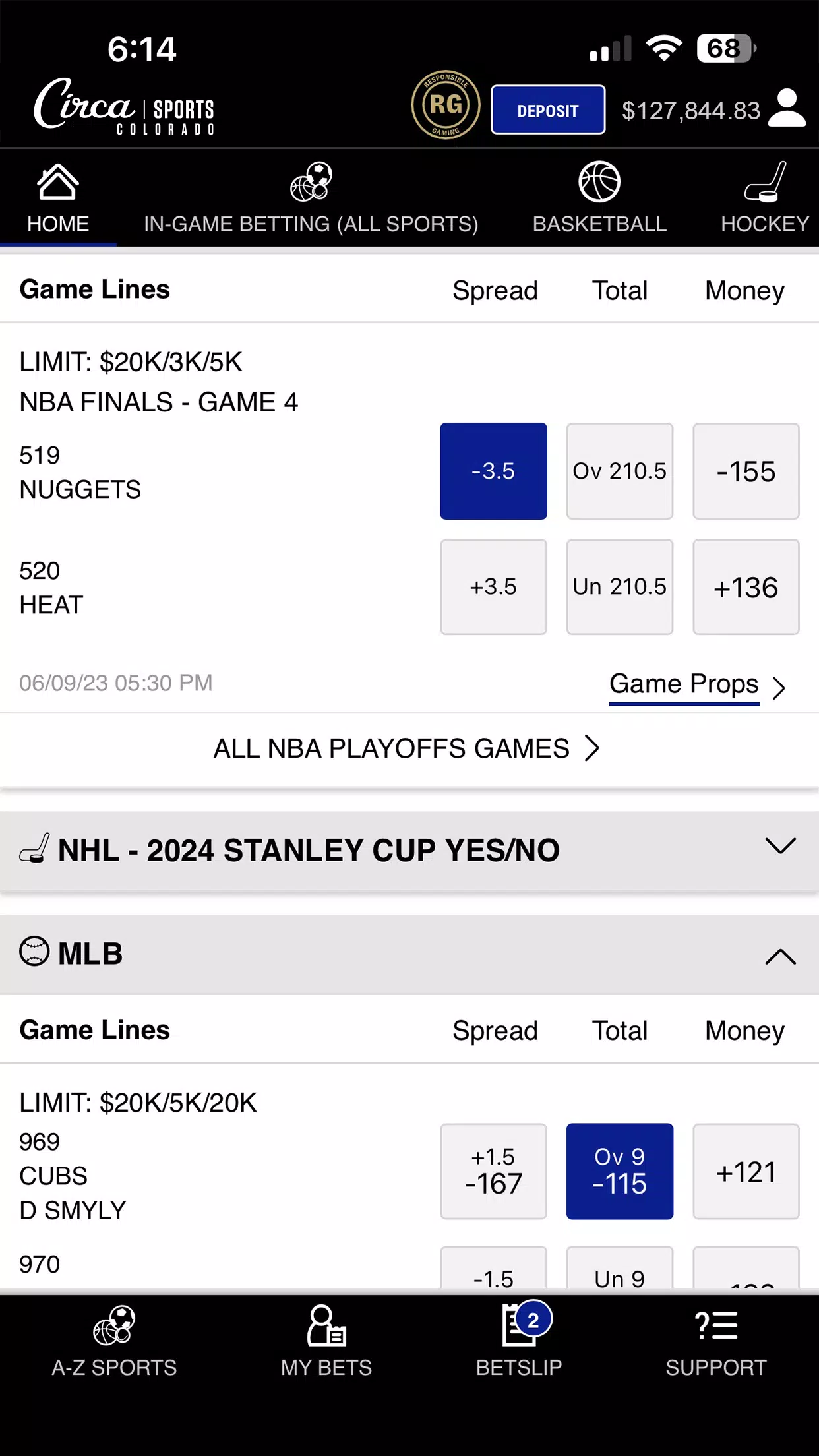Open the Basketball sport icon
This screenshot has width=819, height=1456.
coord(599,182)
